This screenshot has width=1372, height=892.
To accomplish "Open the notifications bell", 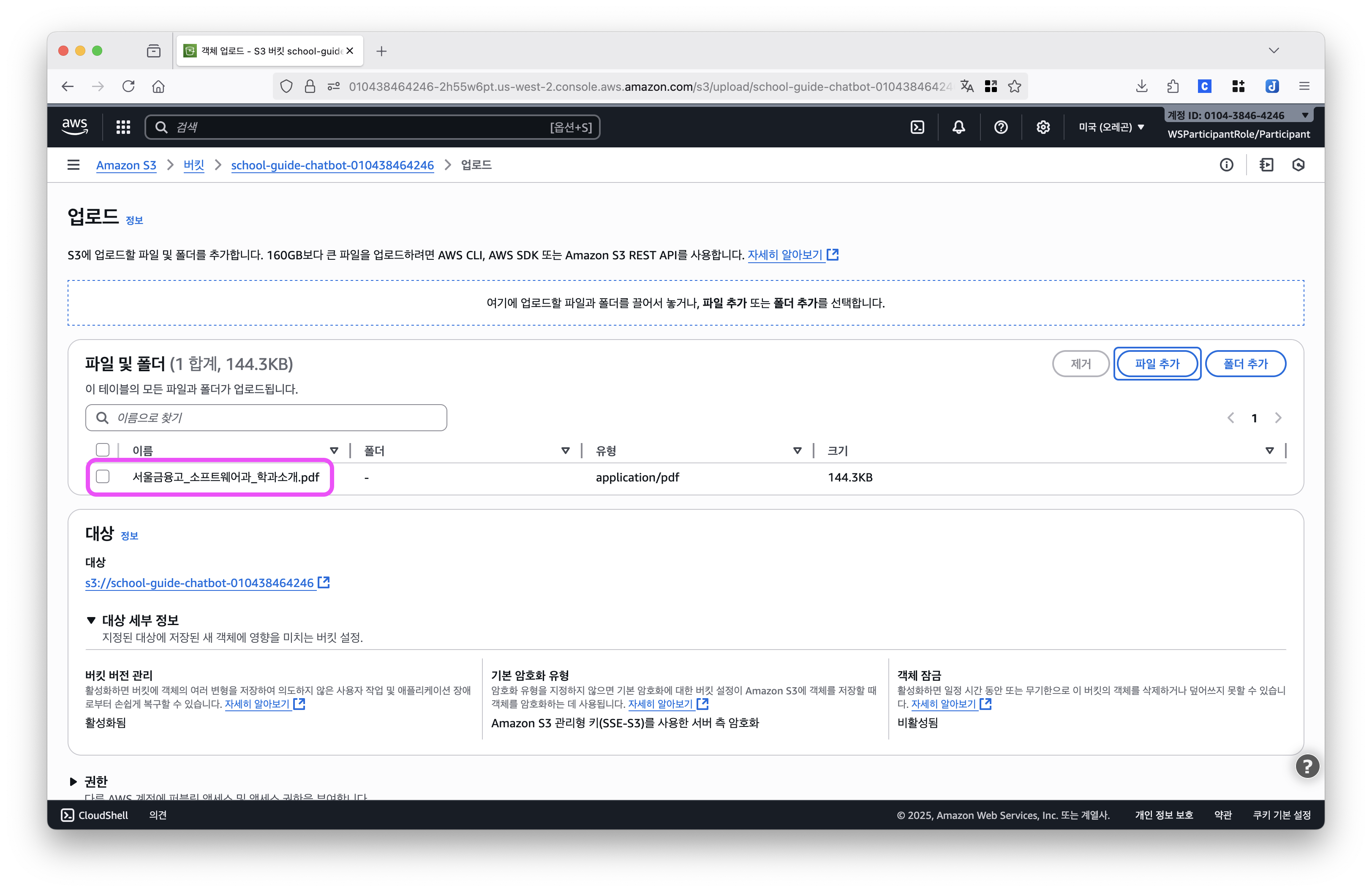I will pyautogui.click(x=958, y=128).
